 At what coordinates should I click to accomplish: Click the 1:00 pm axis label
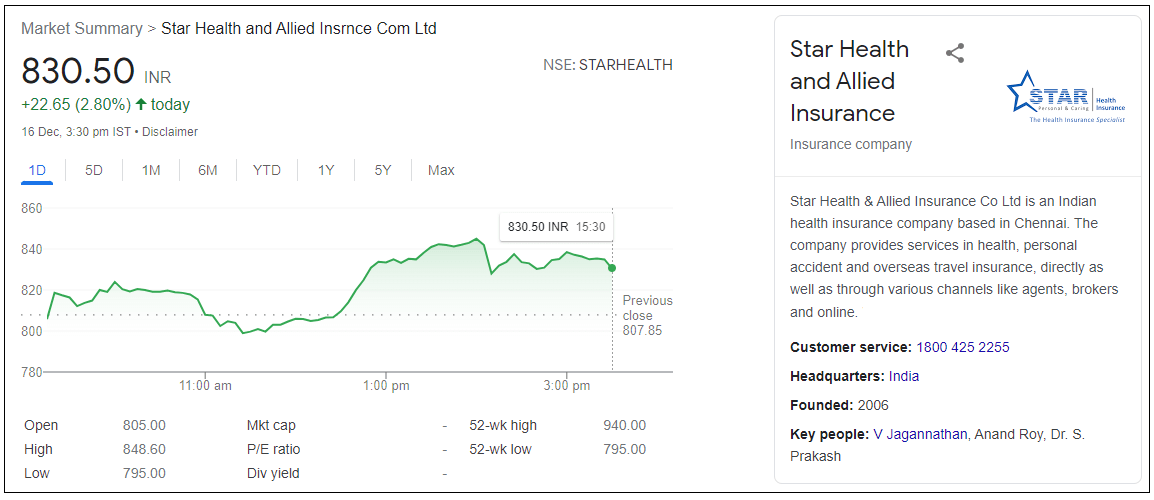(x=386, y=385)
